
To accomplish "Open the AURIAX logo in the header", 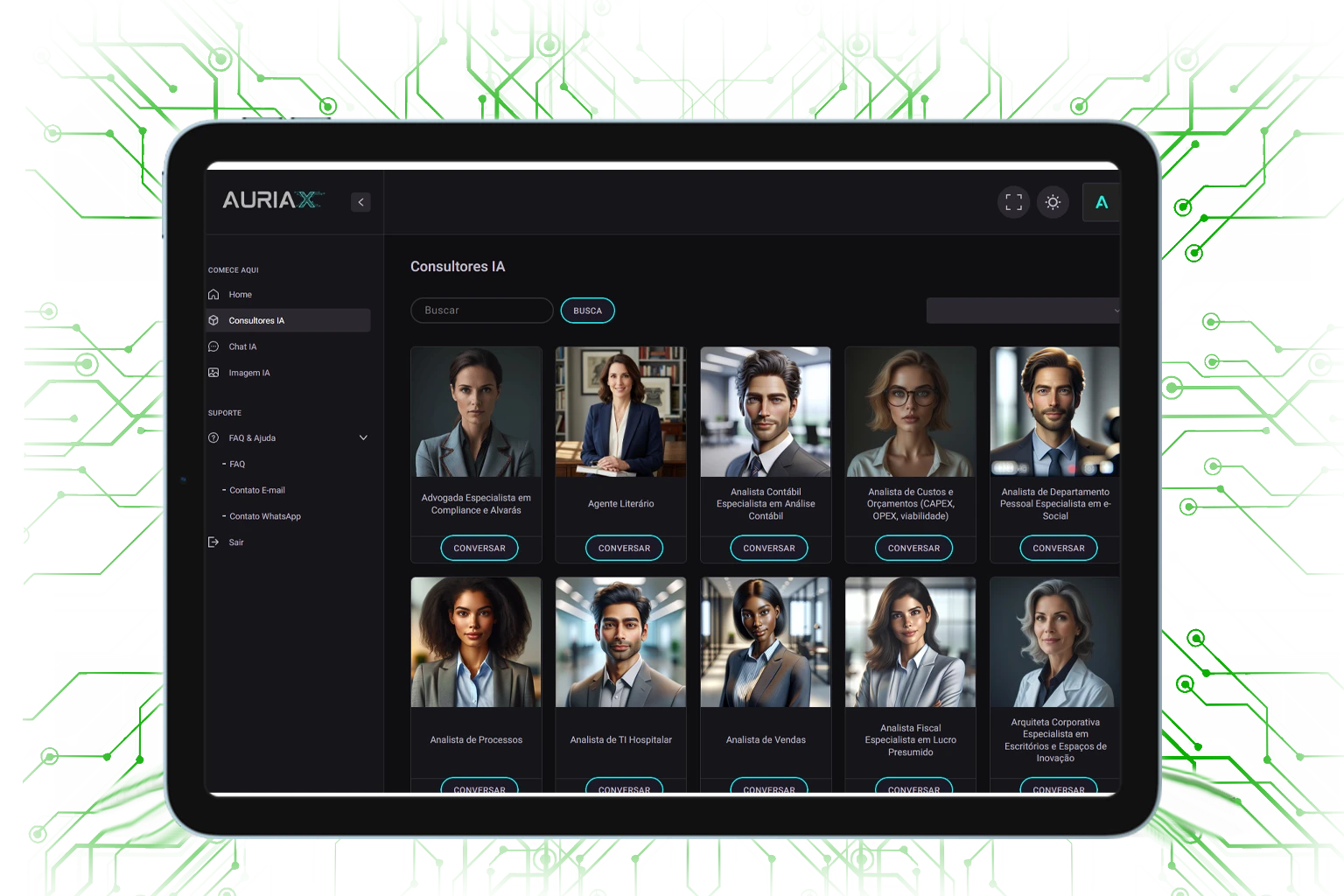I will [272, 200].
